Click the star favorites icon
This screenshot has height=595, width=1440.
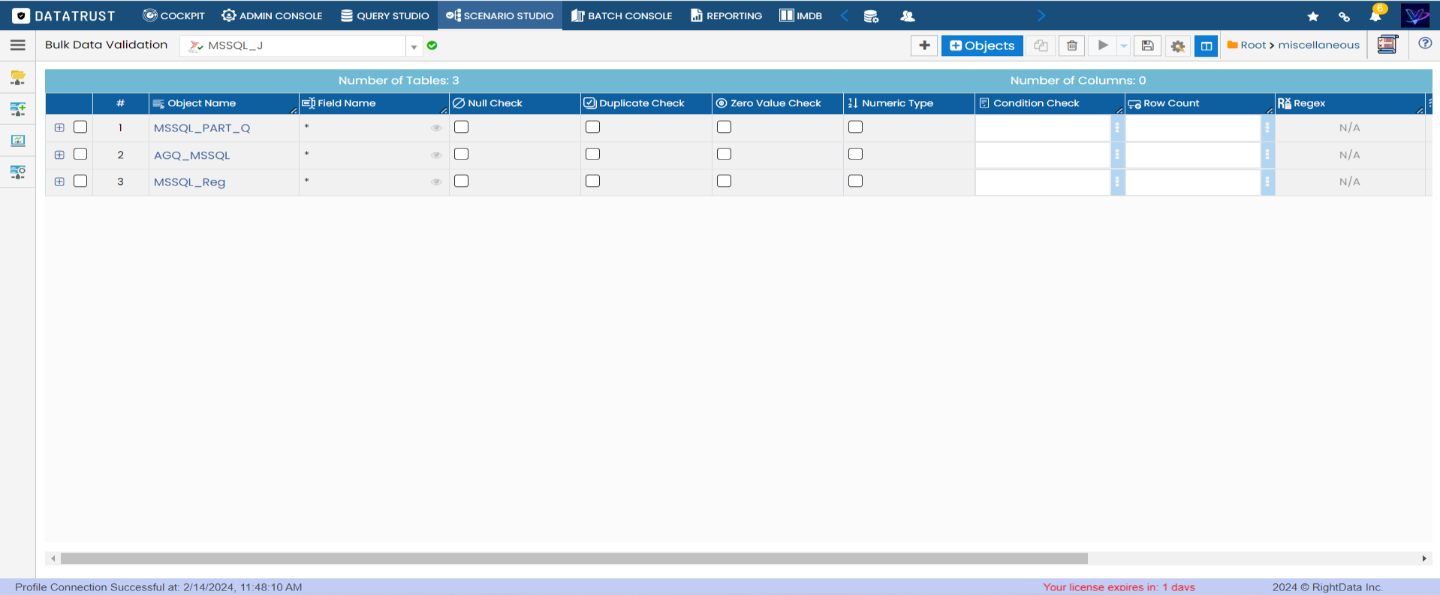tap(1313, 16)
